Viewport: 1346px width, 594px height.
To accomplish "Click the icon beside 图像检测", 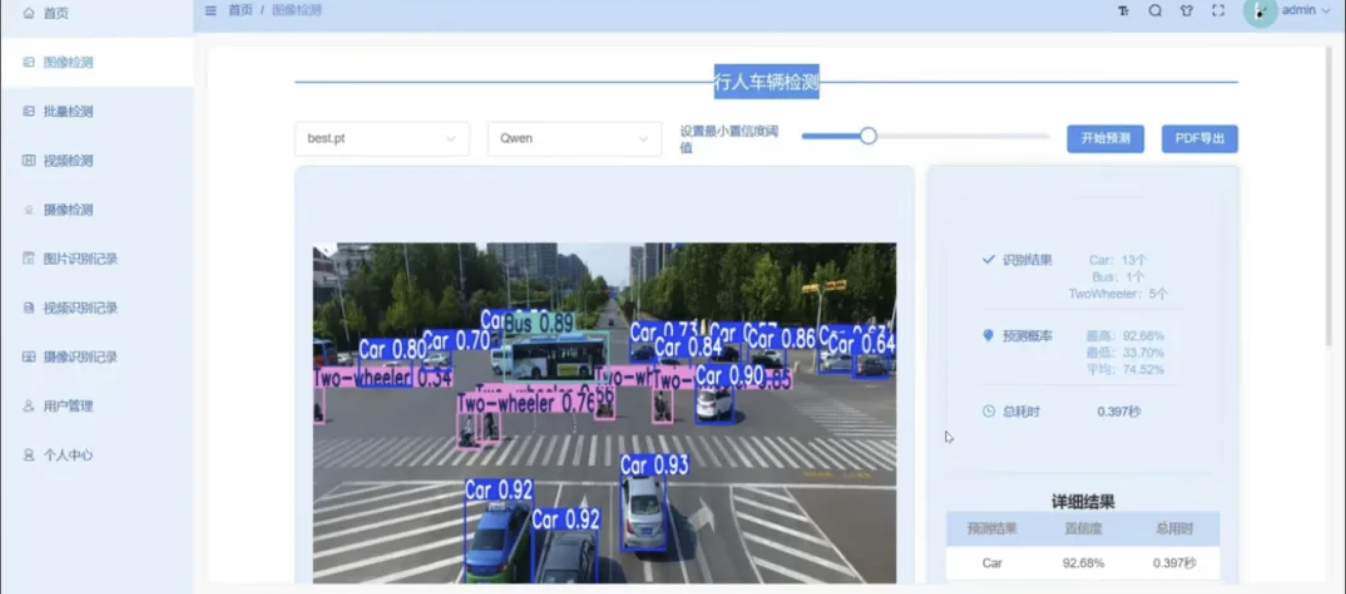I will coord(28,62).
